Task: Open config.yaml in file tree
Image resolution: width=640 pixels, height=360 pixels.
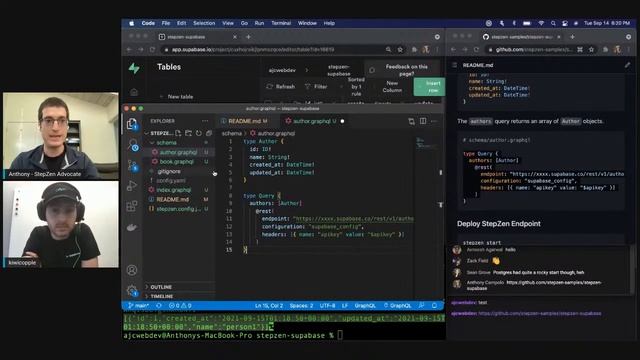Action: (x=171, y=180)
